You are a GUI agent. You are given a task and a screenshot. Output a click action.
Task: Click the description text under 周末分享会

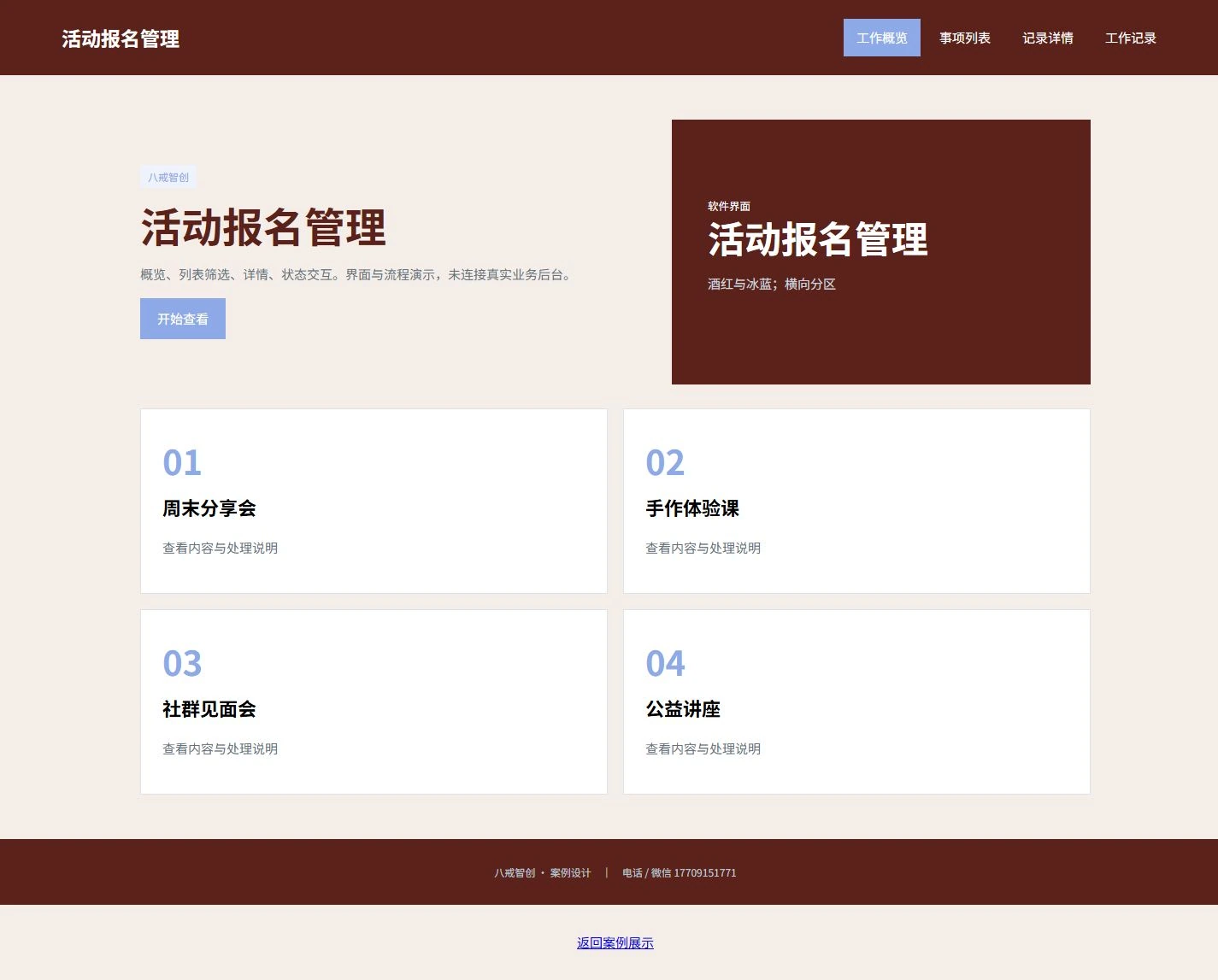coord(220,548)
